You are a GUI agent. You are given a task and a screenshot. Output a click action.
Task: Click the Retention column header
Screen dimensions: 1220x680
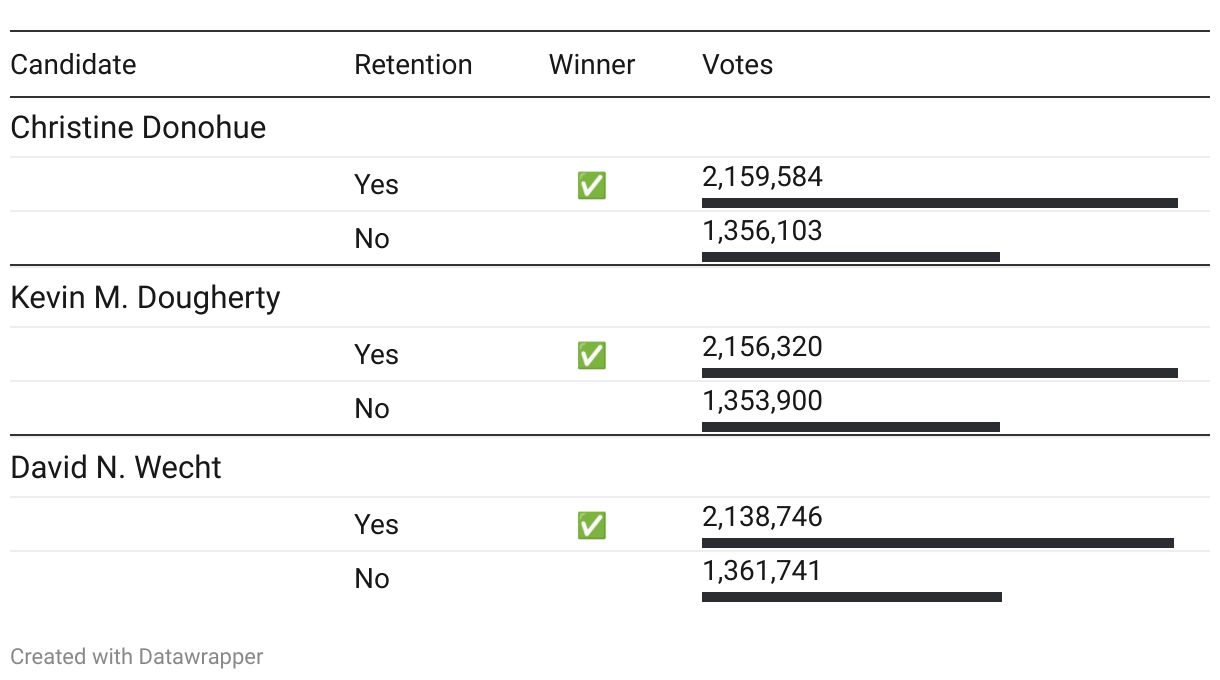413,65
